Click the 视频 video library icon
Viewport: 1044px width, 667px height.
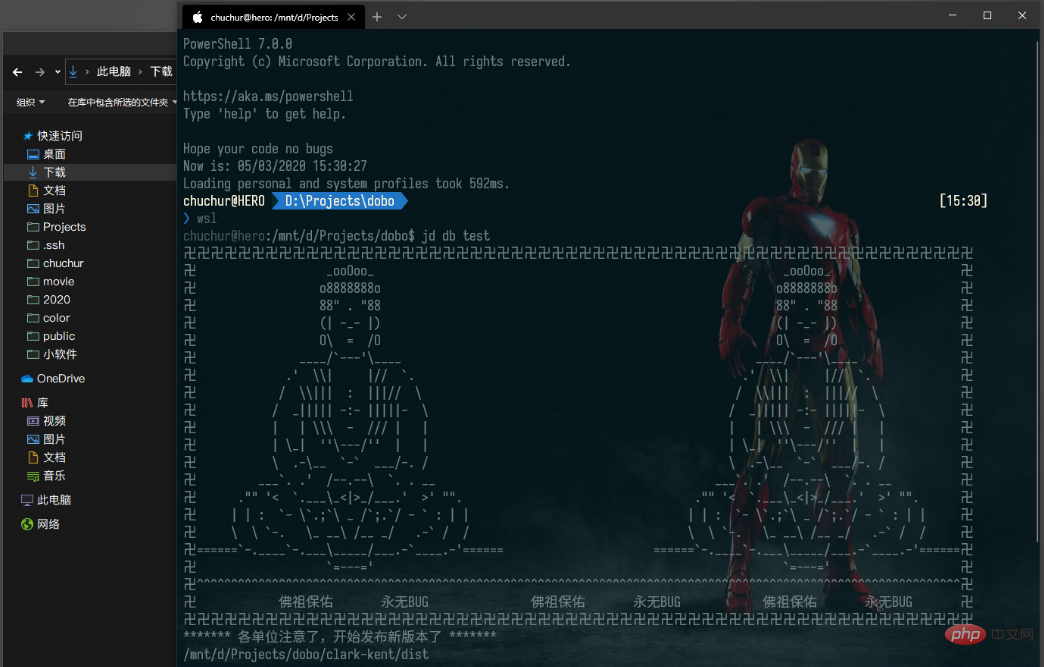33,421
